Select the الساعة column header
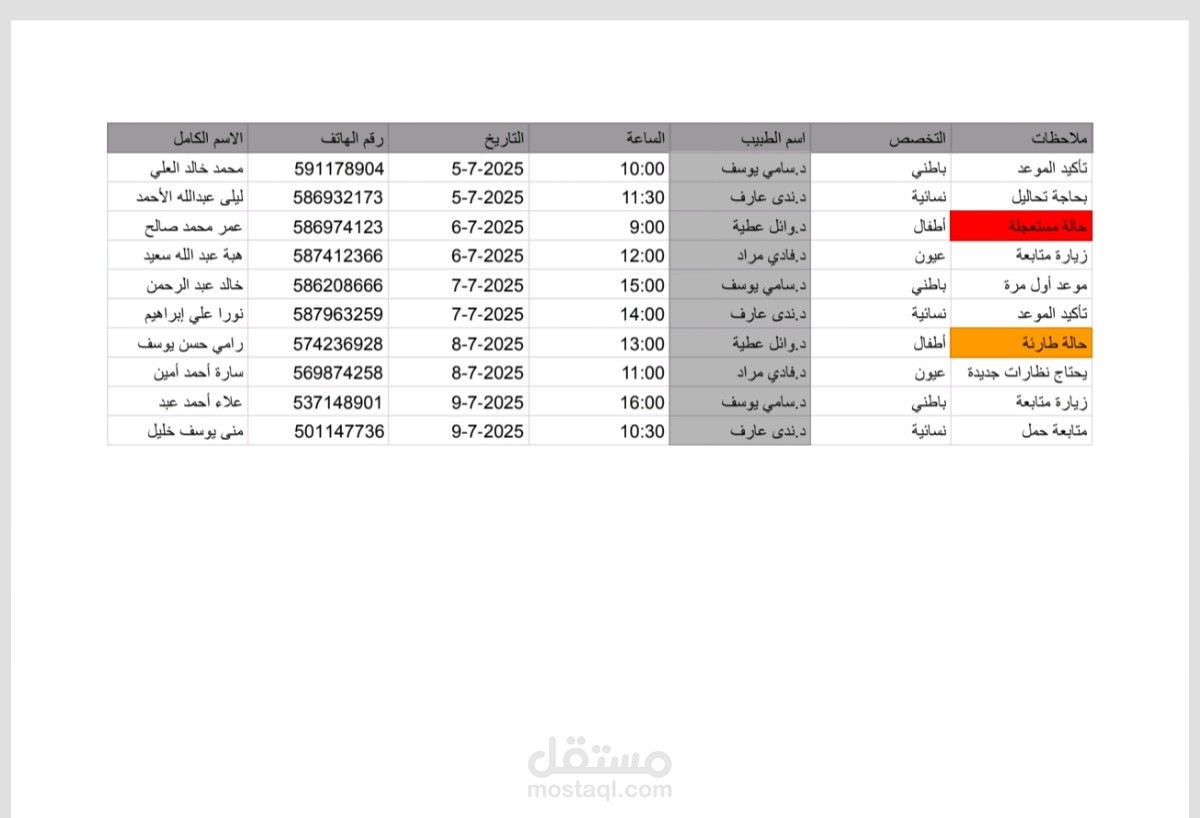The height and width of the screenshot is (818, 1200). pyautogui.click(x=599, y=138)
